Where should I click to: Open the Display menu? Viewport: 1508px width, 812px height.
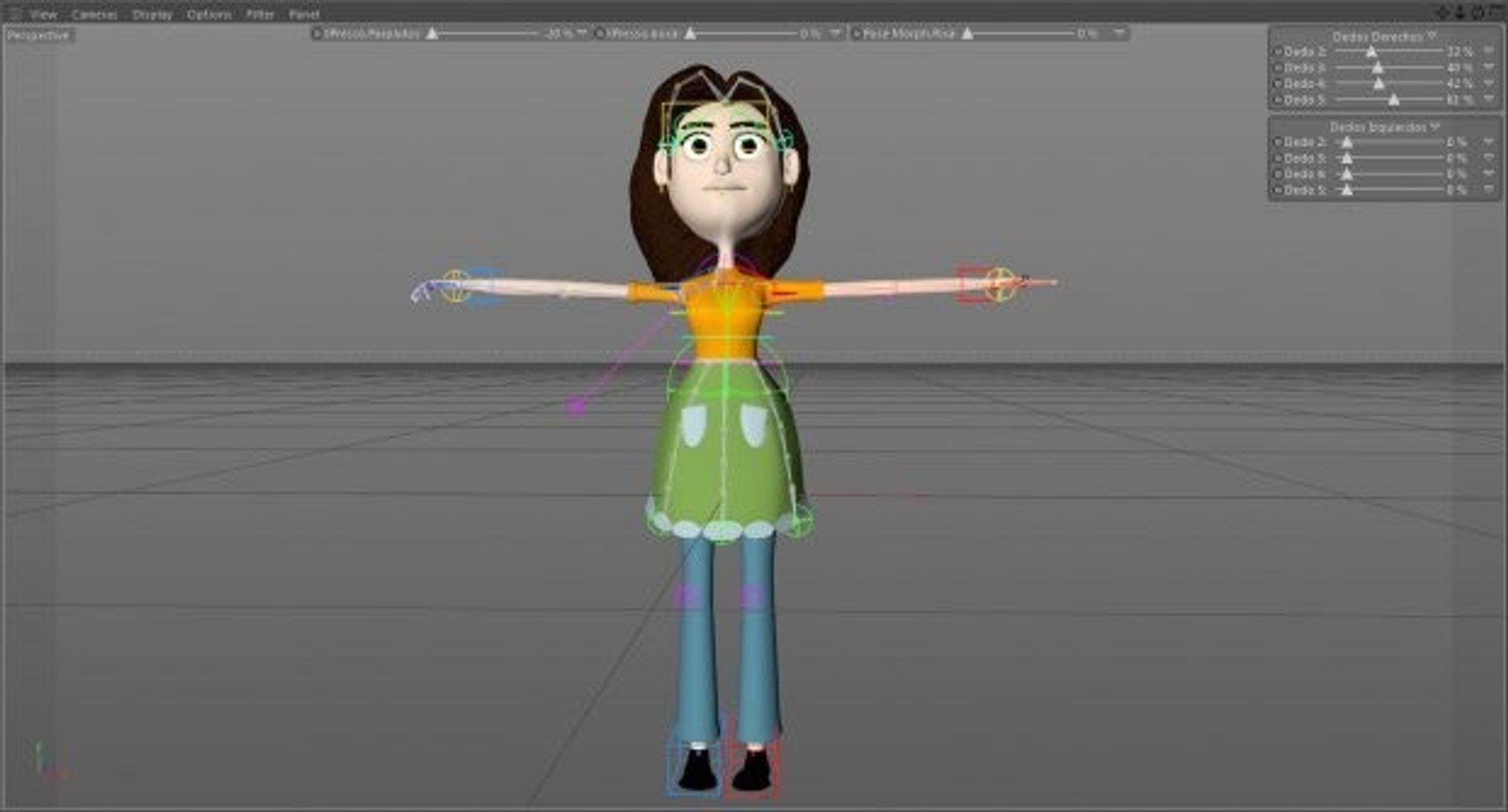[152, 14]
